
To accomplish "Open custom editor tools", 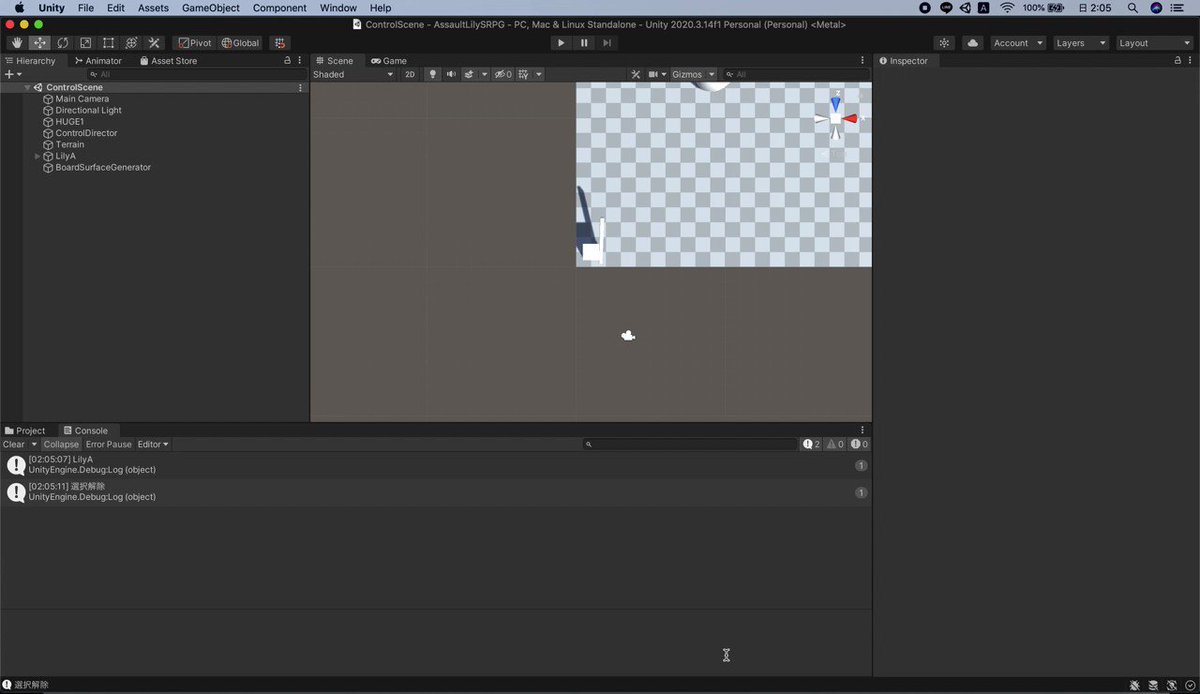I will point(154,43).
